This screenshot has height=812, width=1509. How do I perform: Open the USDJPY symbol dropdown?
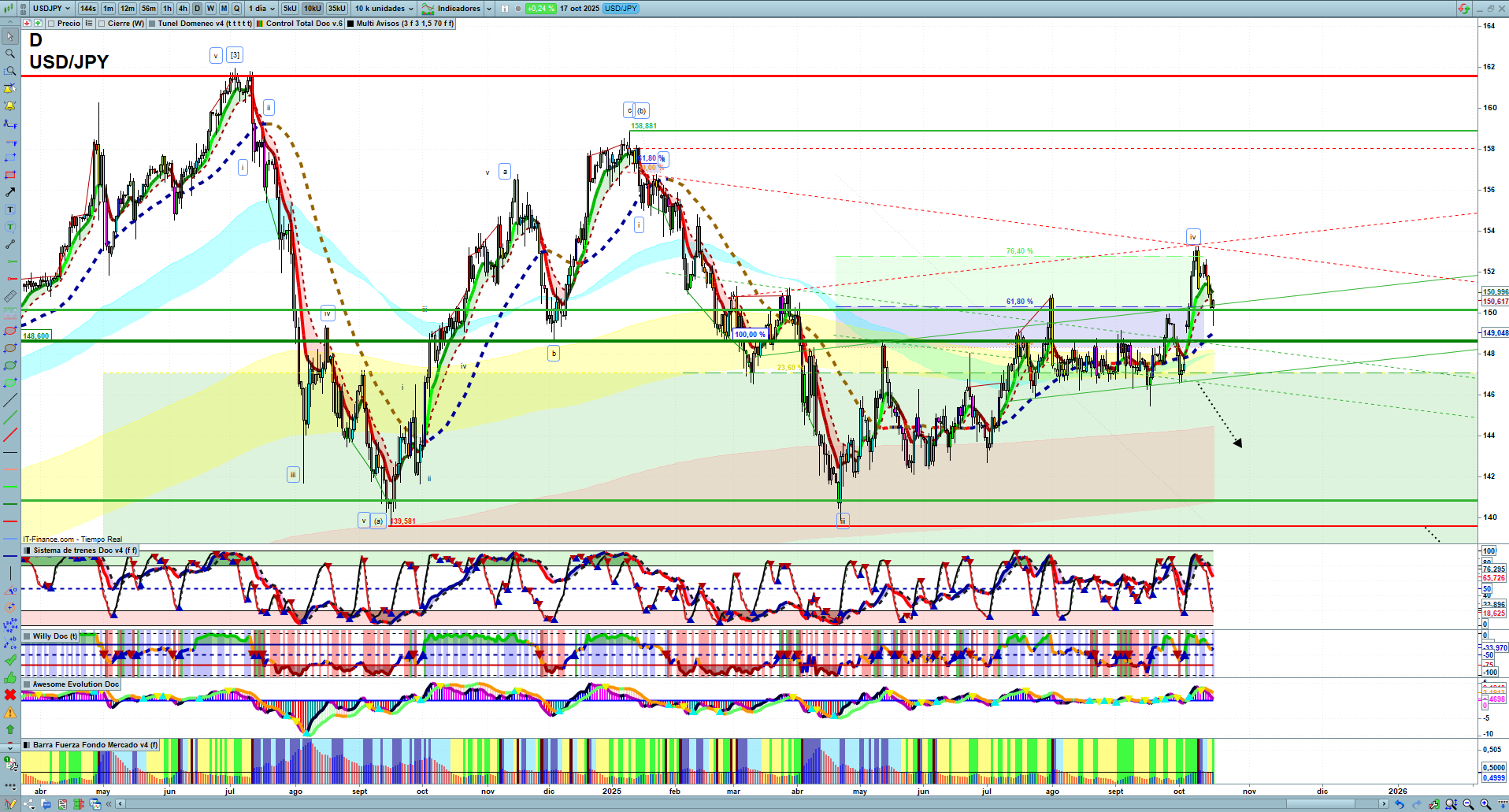[52, 9]
